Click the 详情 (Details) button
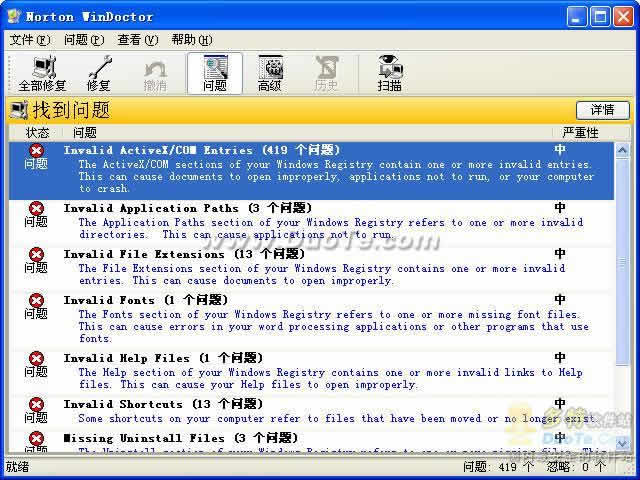This screenshot has height=480, width=640. point(602,110)
